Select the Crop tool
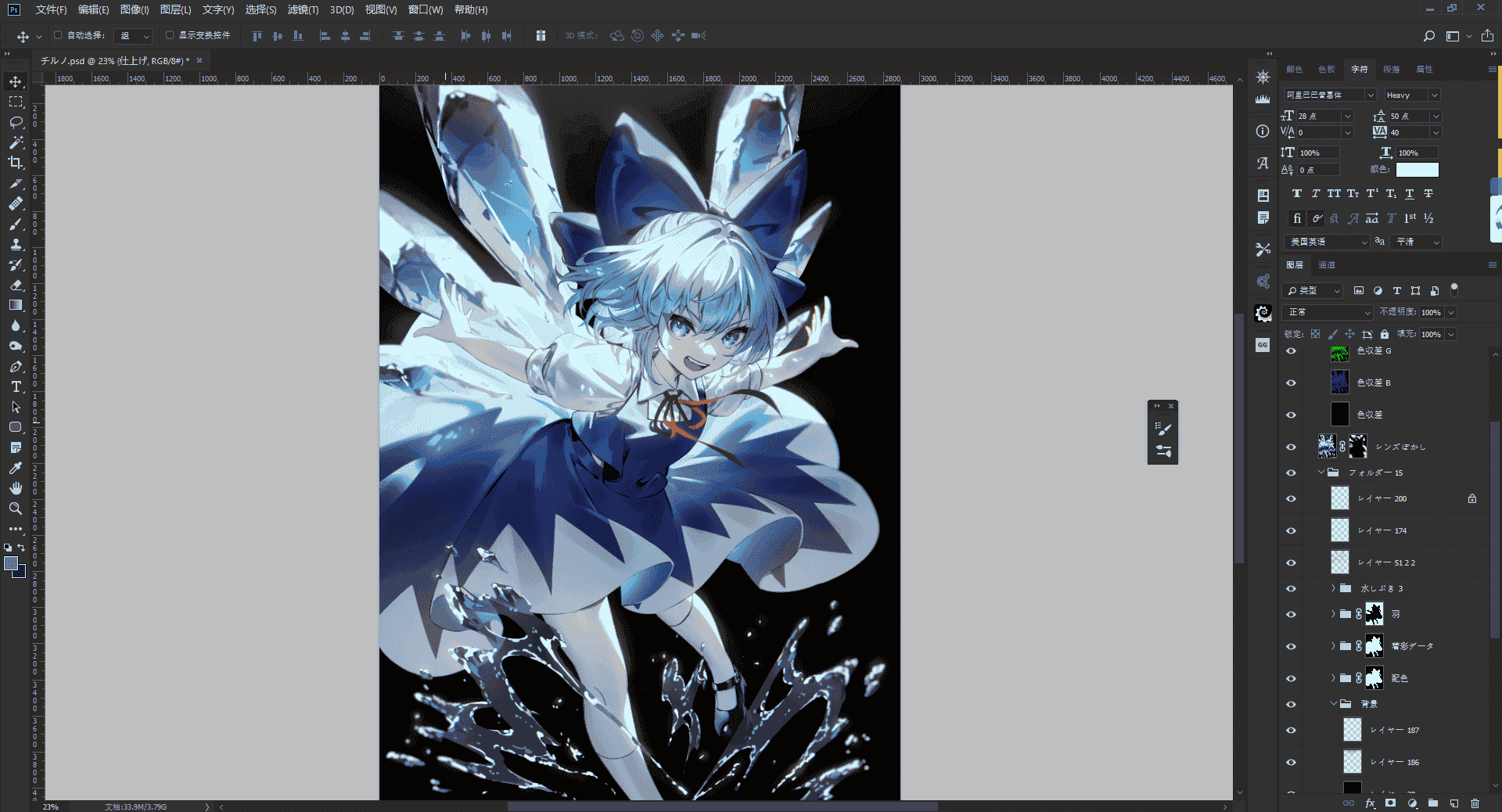 click(16, 163)
